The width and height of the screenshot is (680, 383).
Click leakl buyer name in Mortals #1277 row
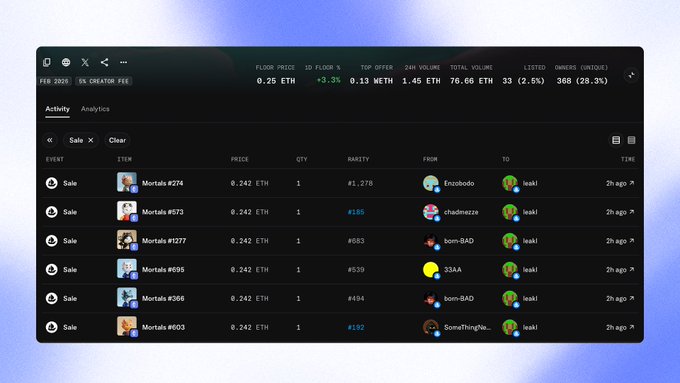pyautogui.click(x=530, y=241)
